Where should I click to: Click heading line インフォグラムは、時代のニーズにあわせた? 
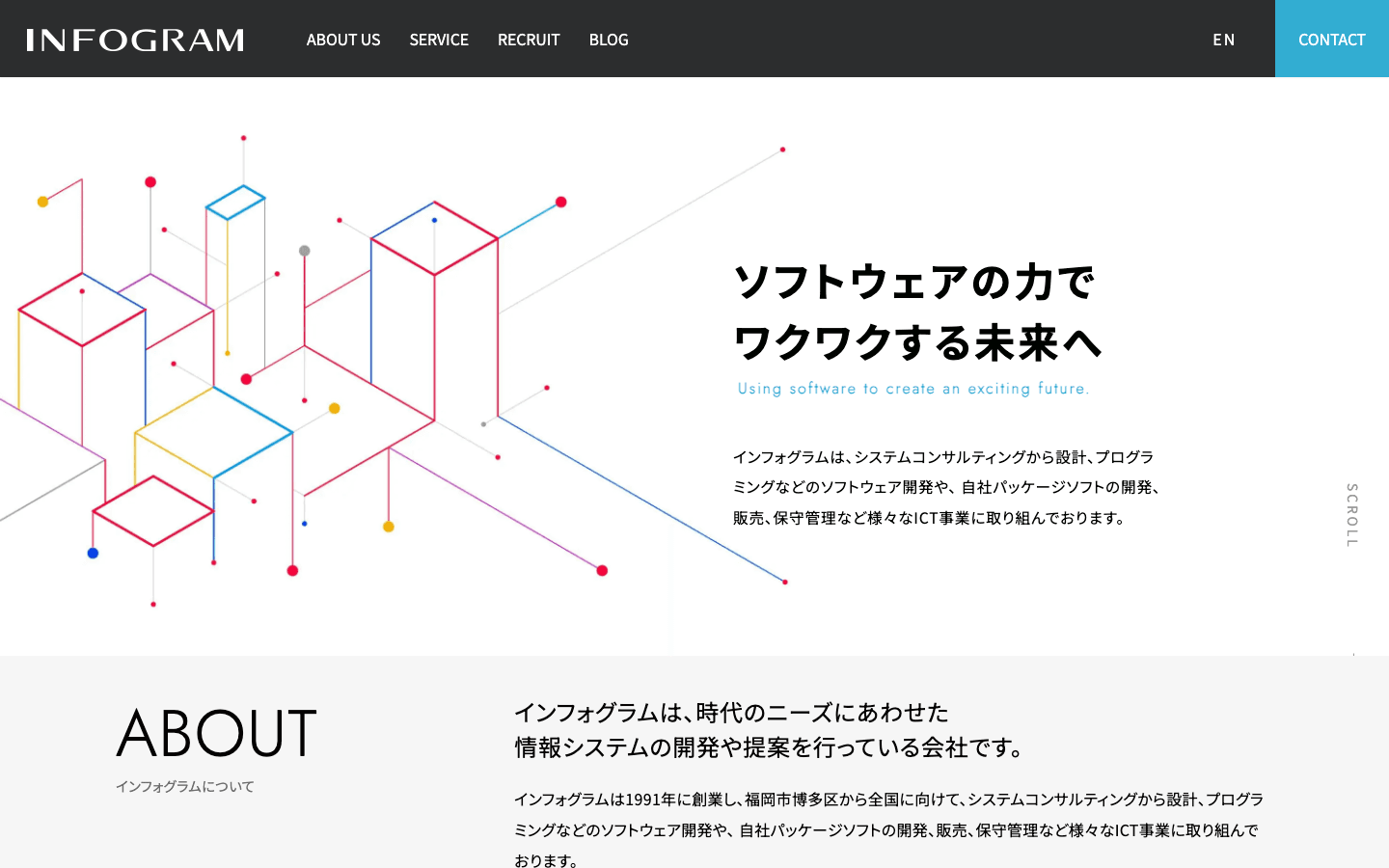(732, 713)
